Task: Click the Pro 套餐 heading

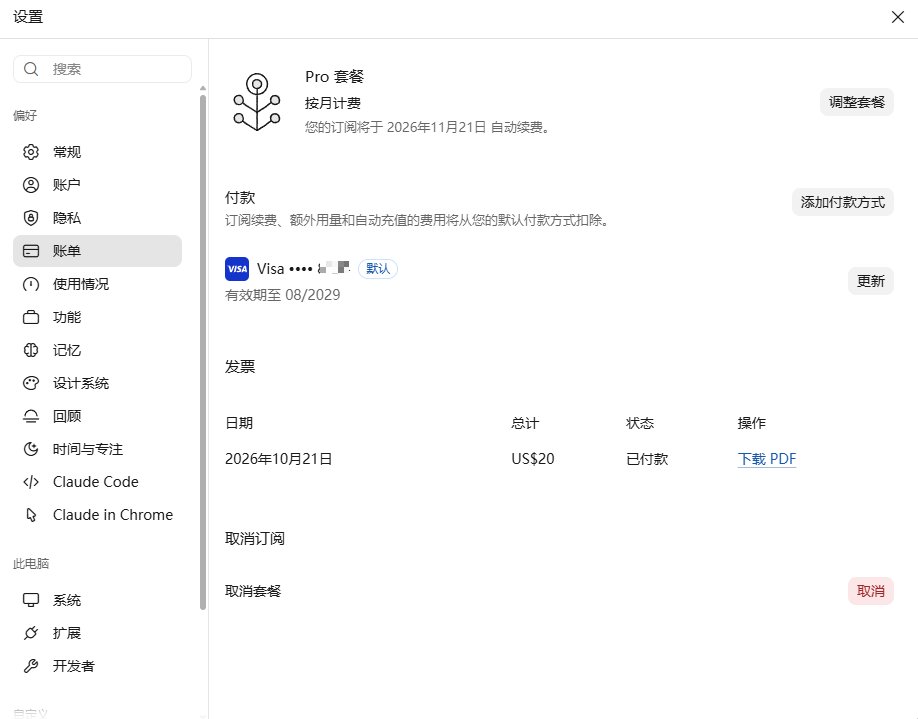Action: click(x=334, y=77)
